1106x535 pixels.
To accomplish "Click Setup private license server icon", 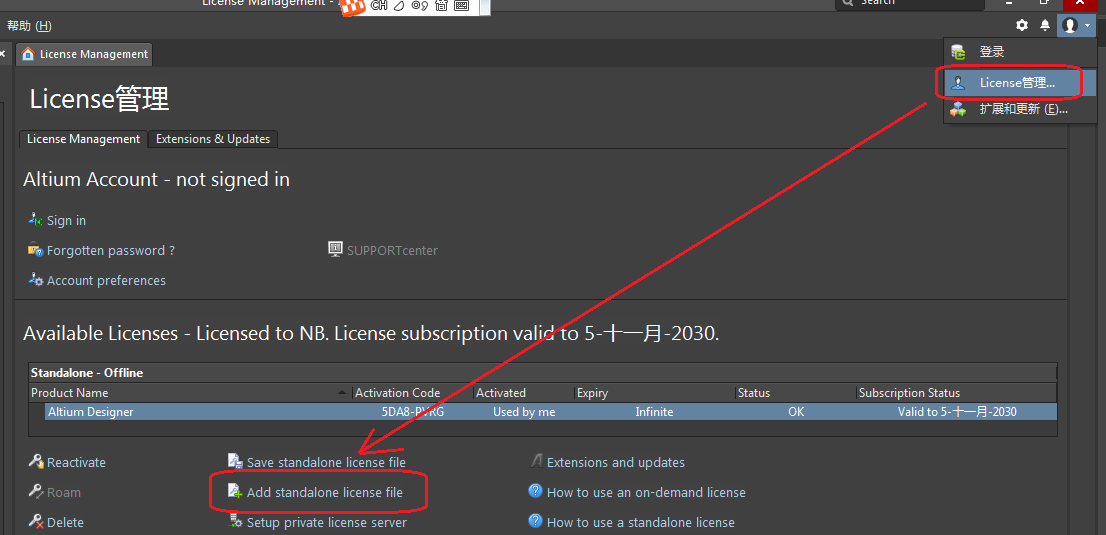I will pos(235,522).
